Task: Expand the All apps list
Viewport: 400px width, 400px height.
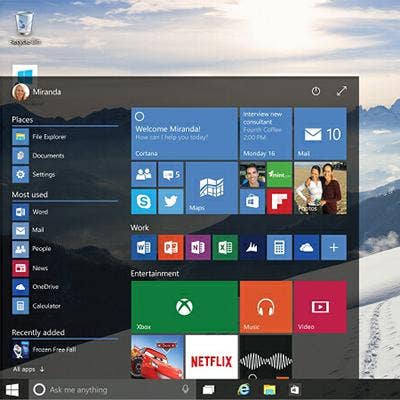Action: point(29,369)
